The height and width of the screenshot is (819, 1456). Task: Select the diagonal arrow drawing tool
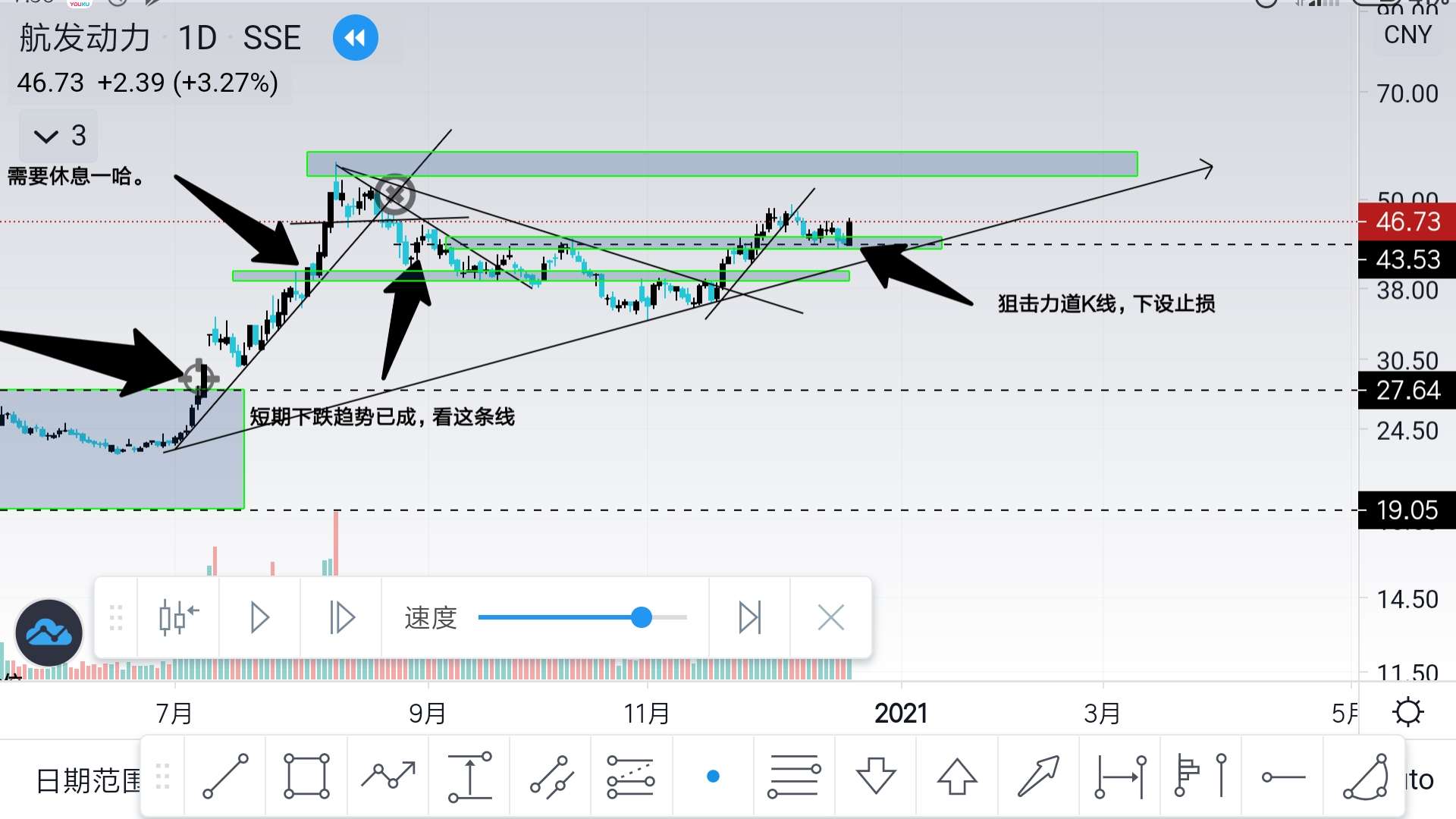[x=1038, y=777]
